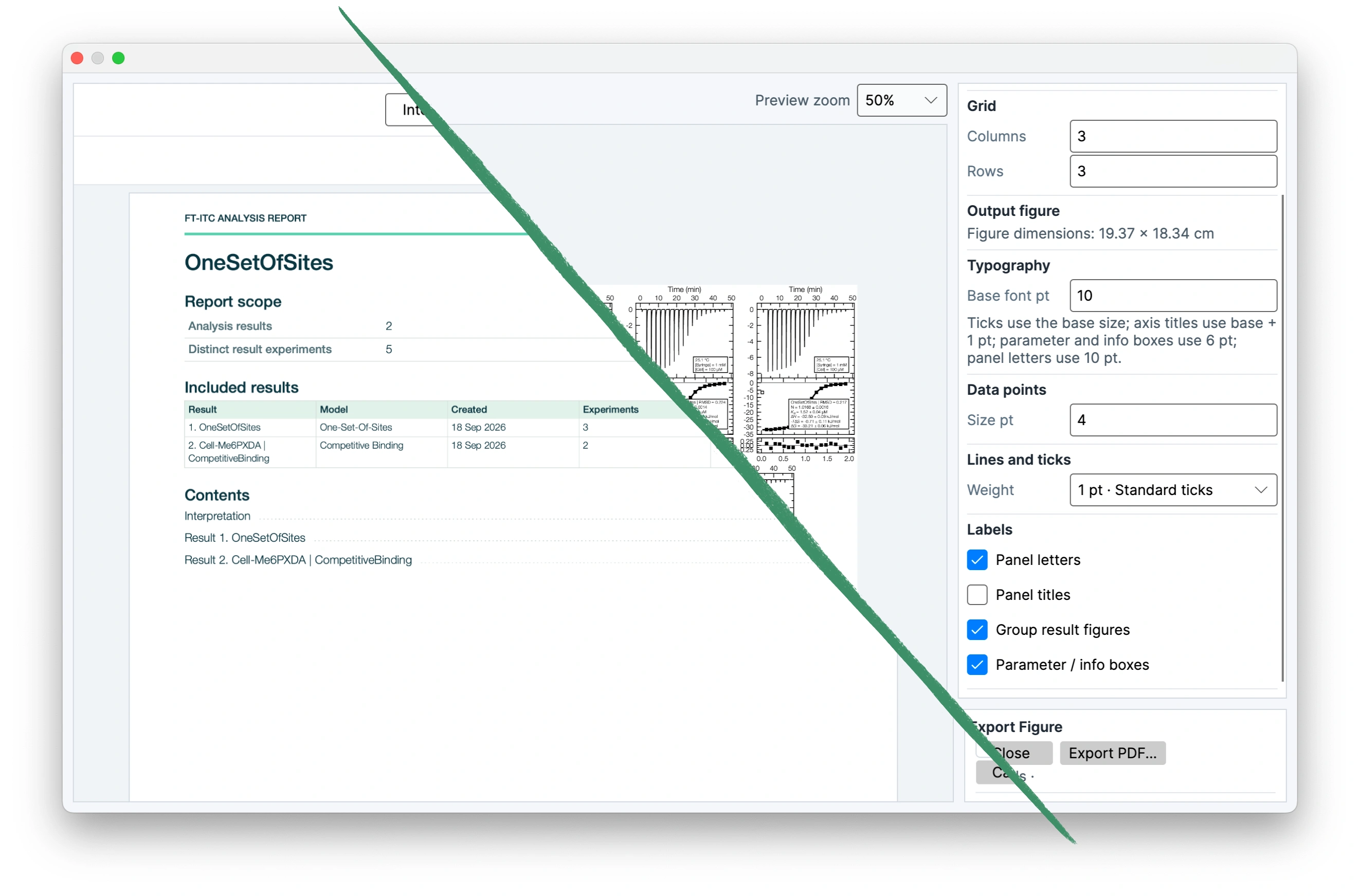This screenshot has height=896, width=1358.
Task: Click the 'Preview zoom' label
Action: click(803, 101)
